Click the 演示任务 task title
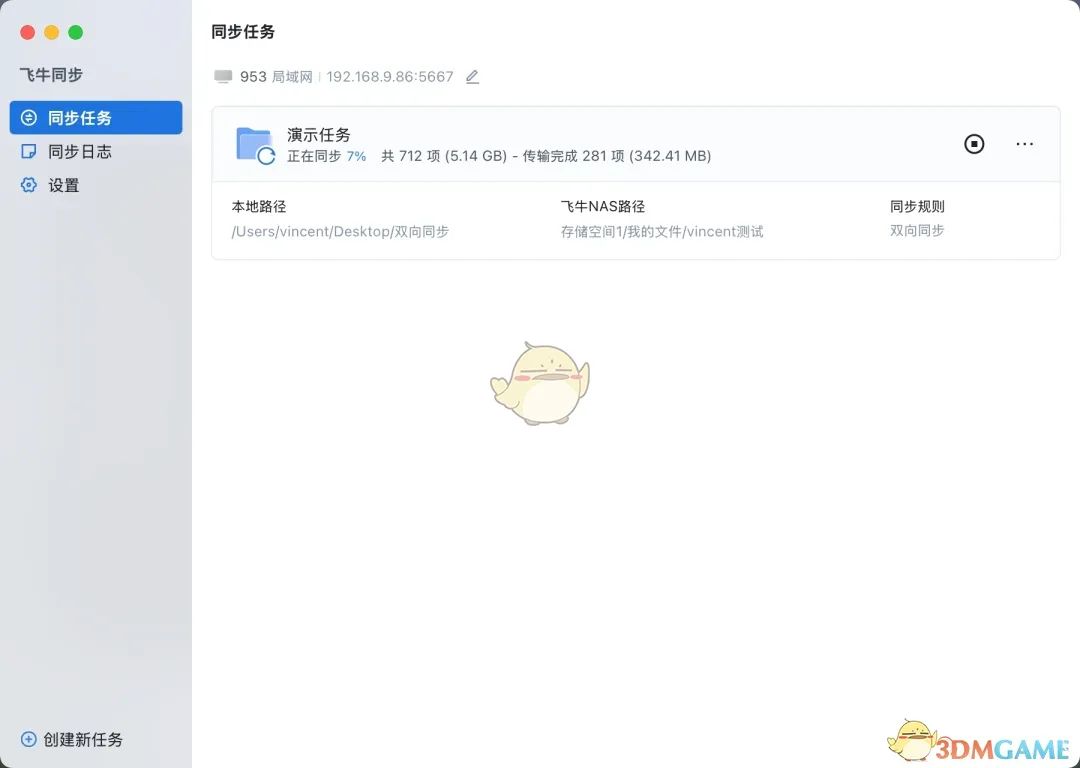The height and width of the screenshot is (768, 1080). (x=318, y=134)
